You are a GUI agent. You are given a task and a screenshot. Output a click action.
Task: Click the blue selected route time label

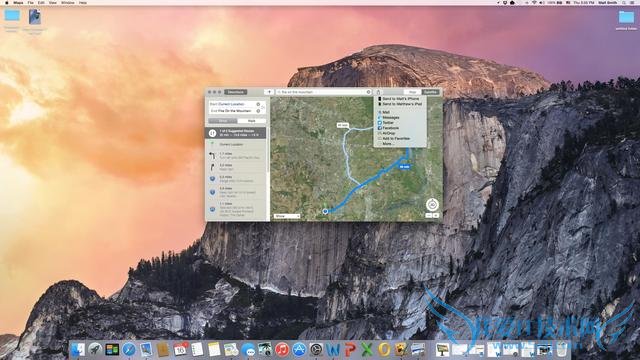tap(404, 167)
